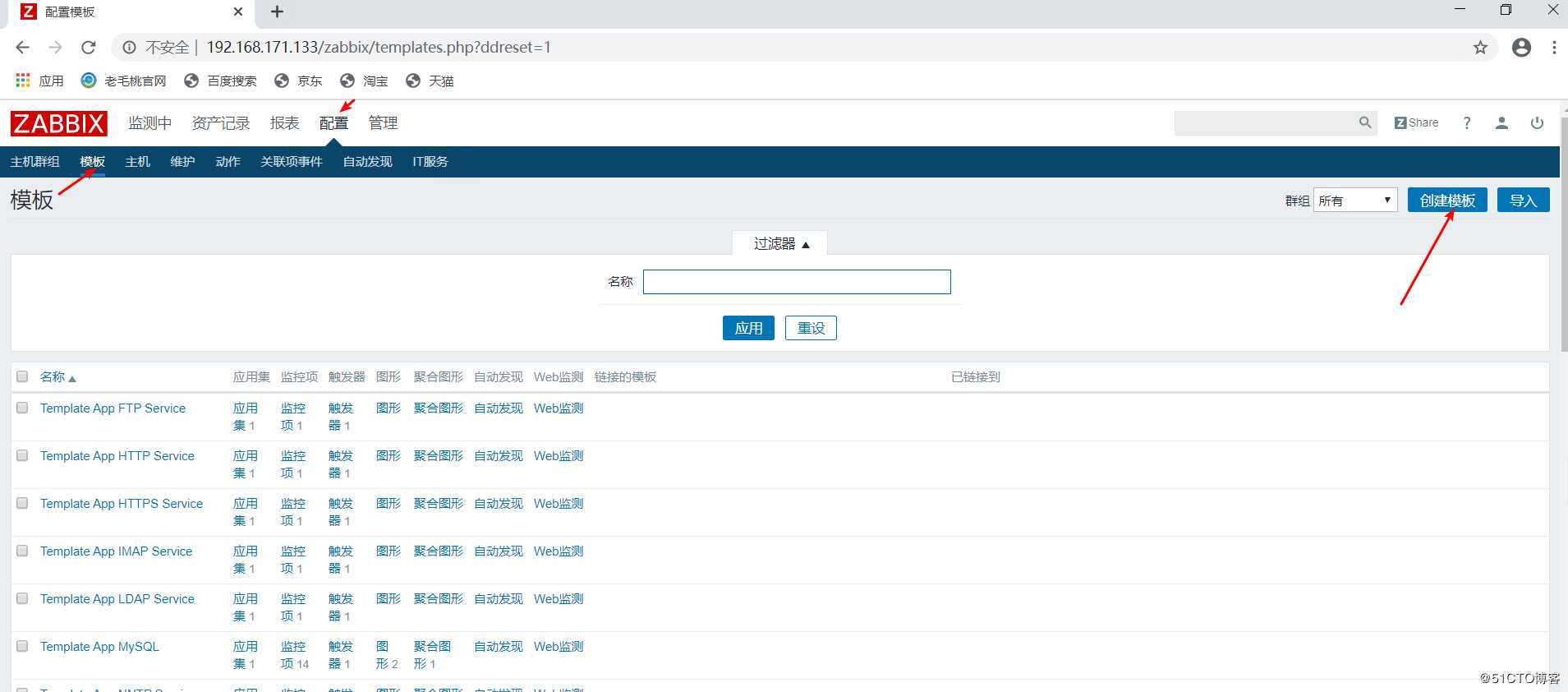Click the 导入 button

pyautogui.click(x=1523, y=201)
